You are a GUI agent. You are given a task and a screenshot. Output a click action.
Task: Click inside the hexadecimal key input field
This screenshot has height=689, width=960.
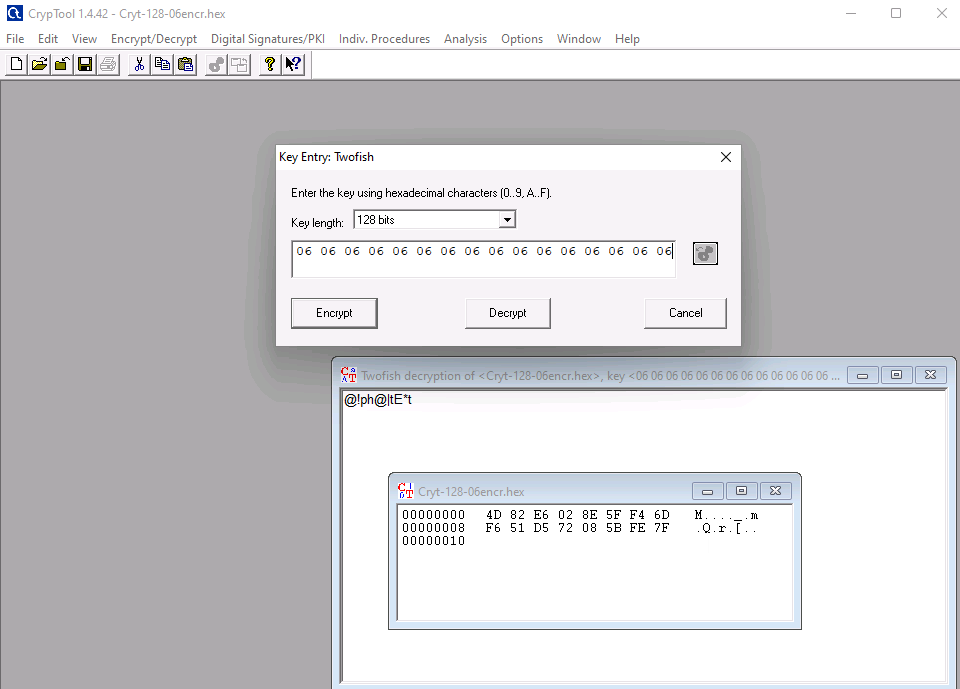pyautogui.click(x=483, y=260)
